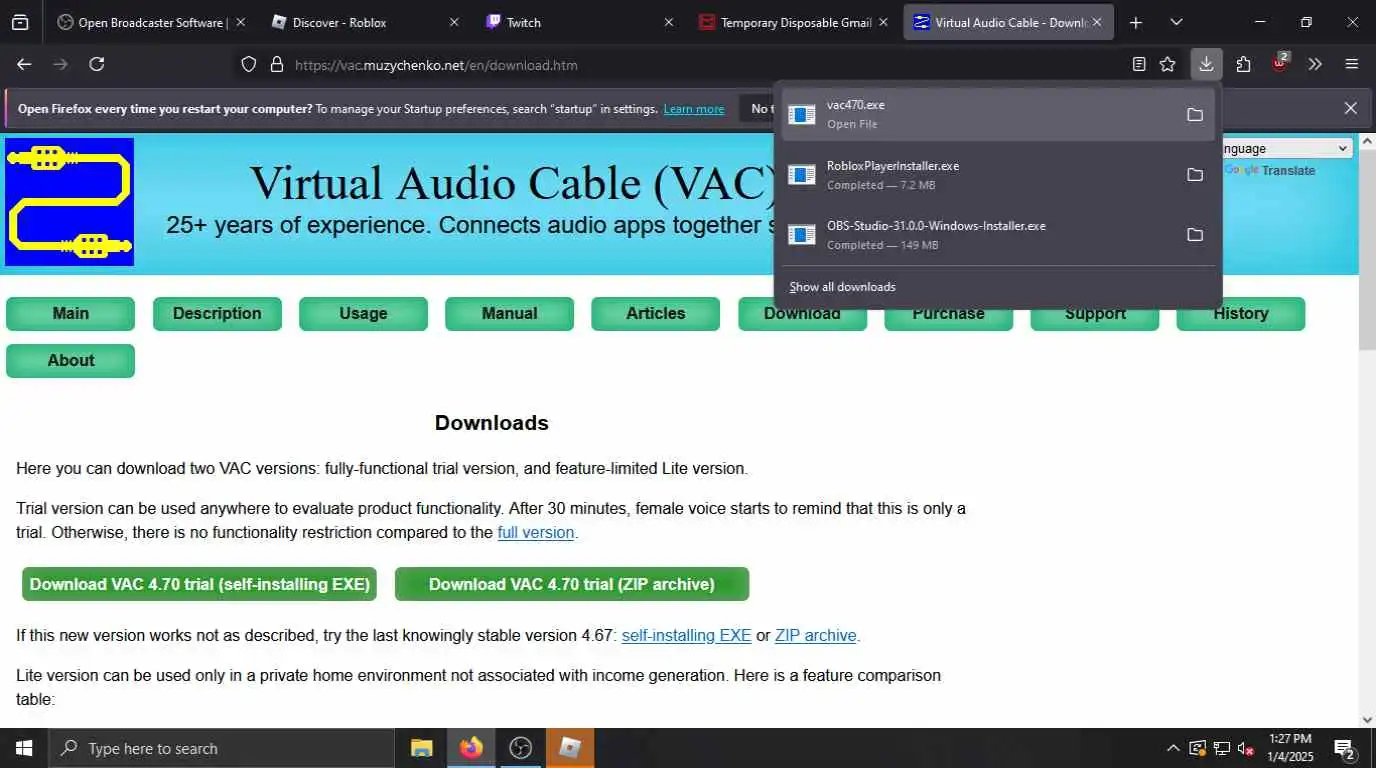This screenshot has width=1376, height=768.
Task: Click Show all downloads
Action: click(x=842, y=287)
